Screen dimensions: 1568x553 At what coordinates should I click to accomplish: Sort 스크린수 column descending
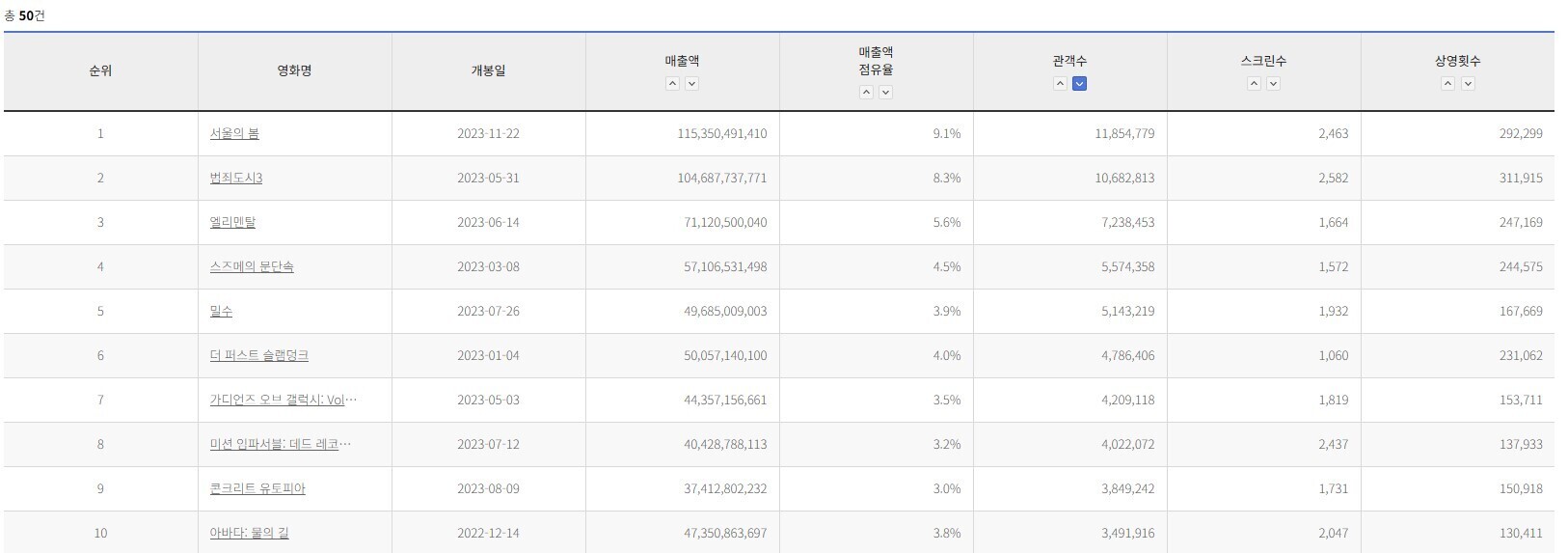click(1273, 84)
